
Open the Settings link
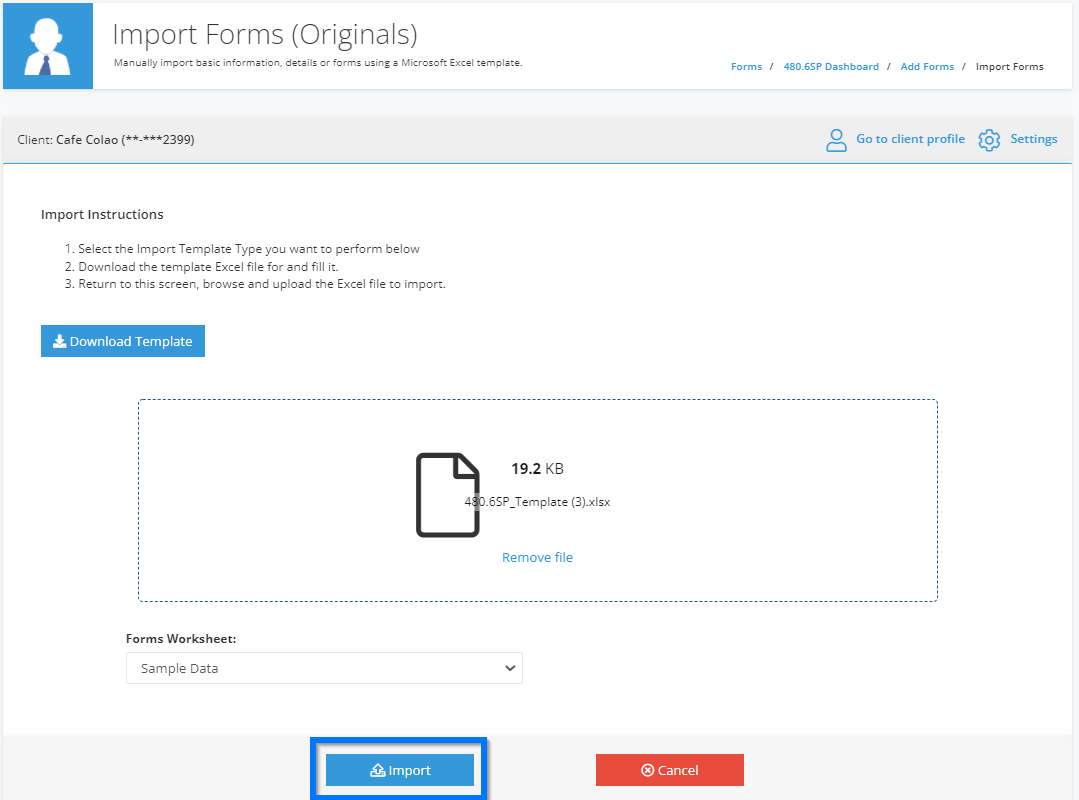click(1034, 139)
